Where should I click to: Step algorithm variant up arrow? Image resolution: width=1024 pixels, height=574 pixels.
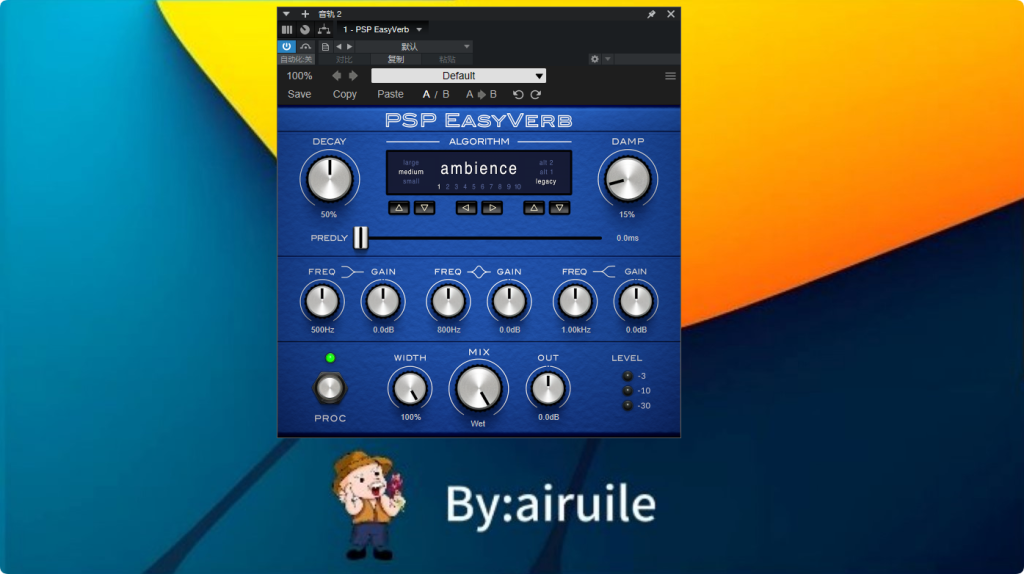(x=534, y=208)
